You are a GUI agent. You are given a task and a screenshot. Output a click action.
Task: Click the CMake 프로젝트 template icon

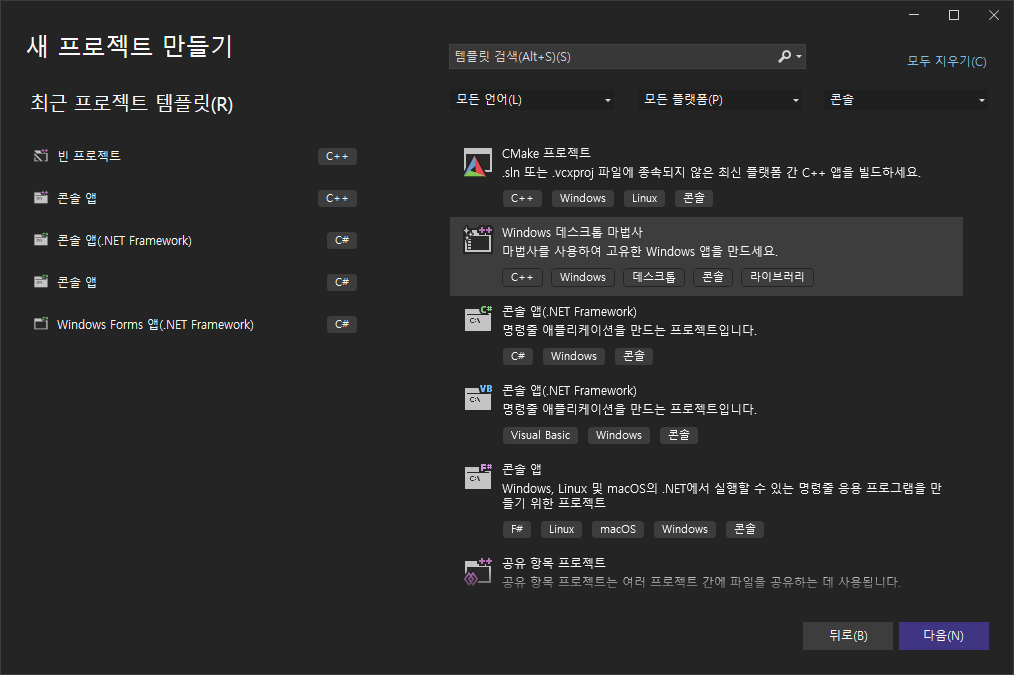[x=477, y=162]
